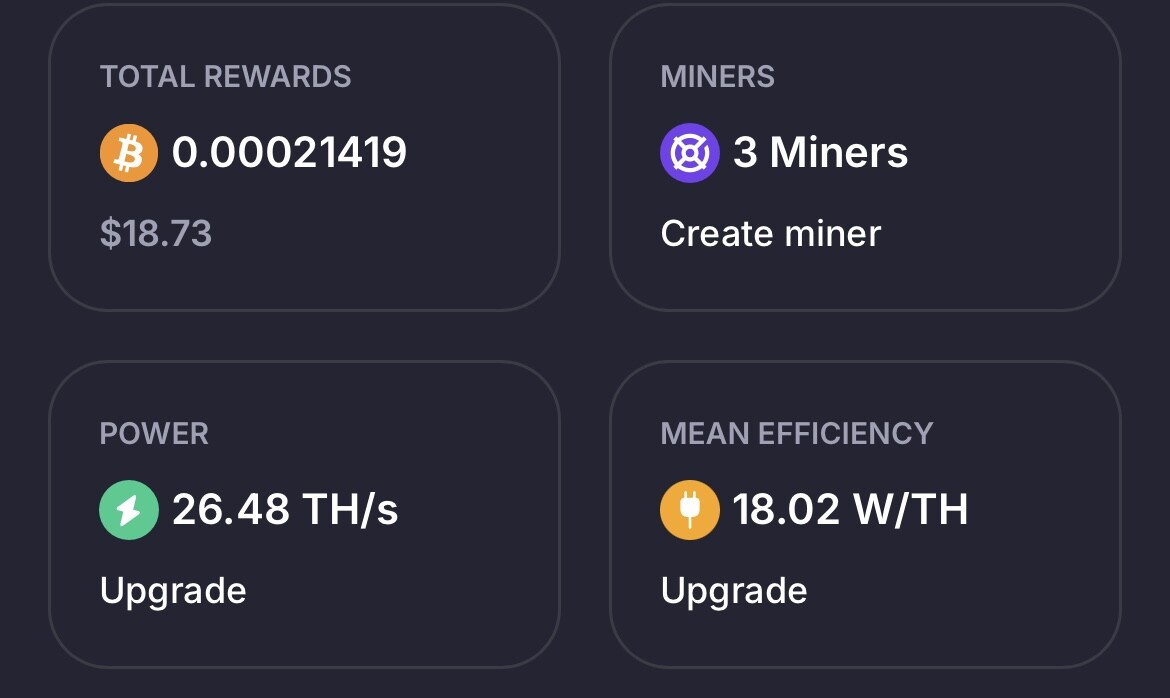The height and width of the screenshot is (698, 1170).
Task: Tap the $18.73 dollar value
Action: (x=156, y=234)
